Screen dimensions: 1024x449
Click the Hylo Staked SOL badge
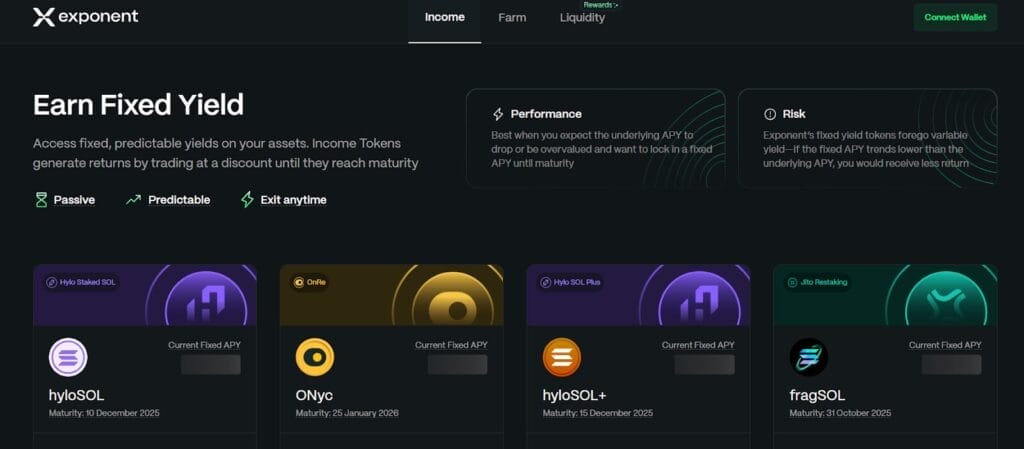coord(82,283)
